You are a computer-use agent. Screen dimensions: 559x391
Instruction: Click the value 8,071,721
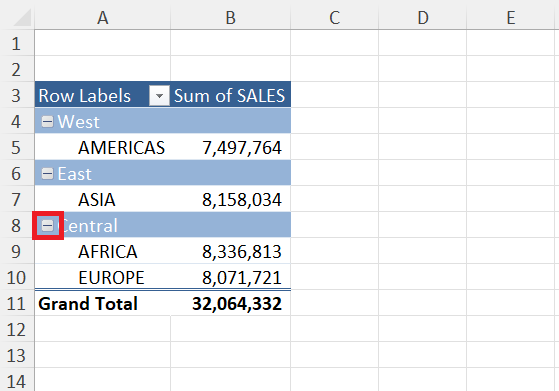pyautogui.click(x=242, y=278)
